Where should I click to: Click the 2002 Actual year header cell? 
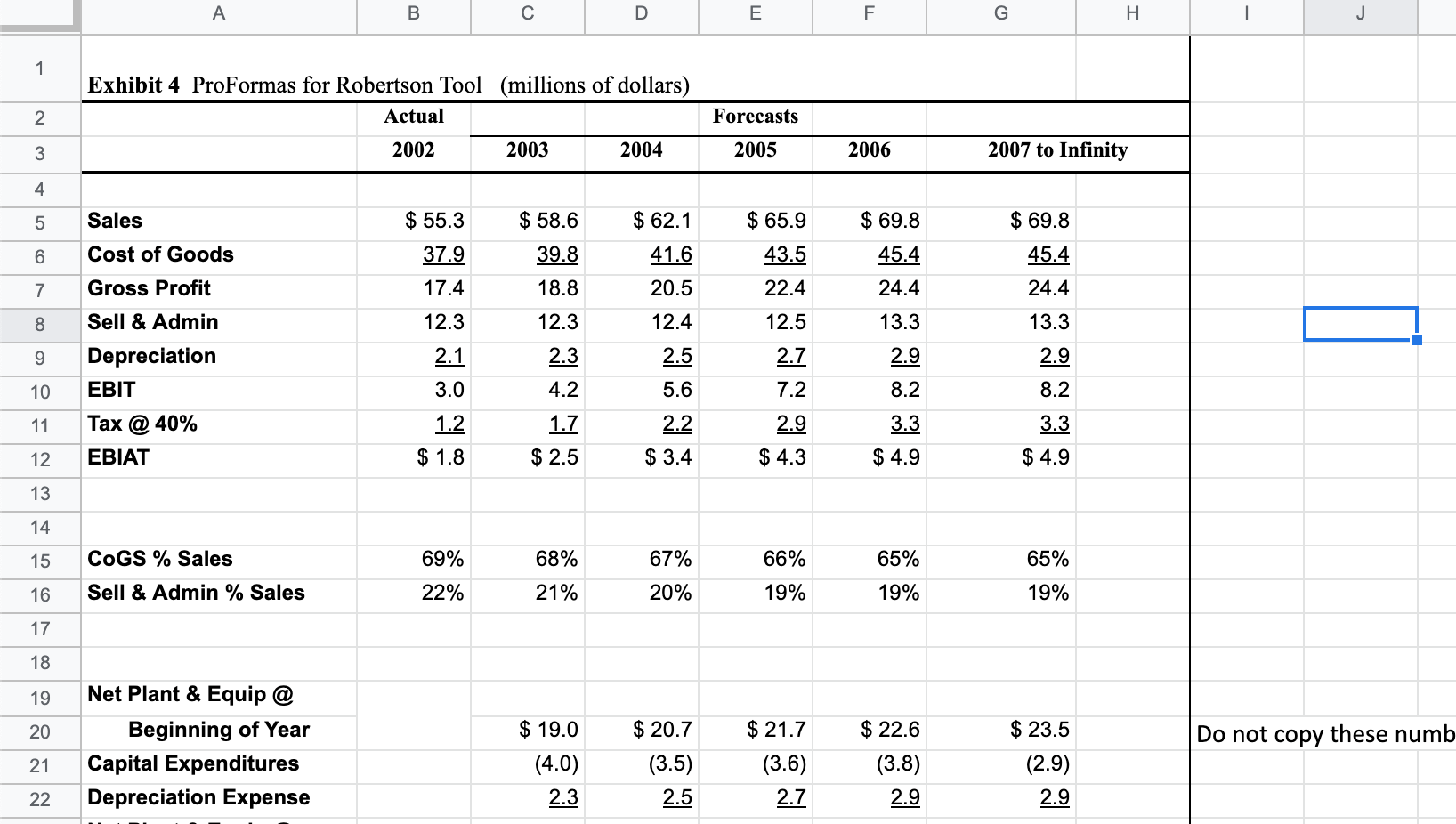[x=412, y=150]
